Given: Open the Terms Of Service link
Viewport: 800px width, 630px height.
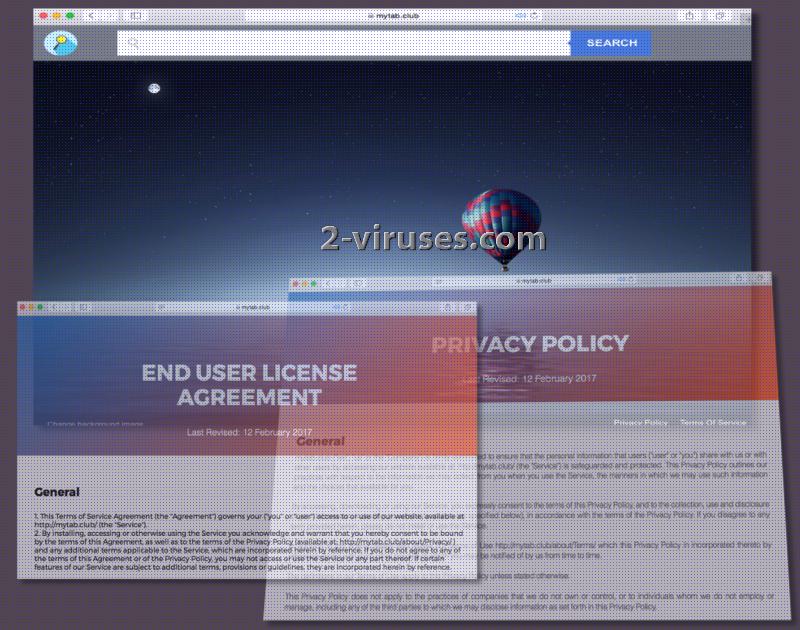Looking at the screenshot, I should (713, 424).
